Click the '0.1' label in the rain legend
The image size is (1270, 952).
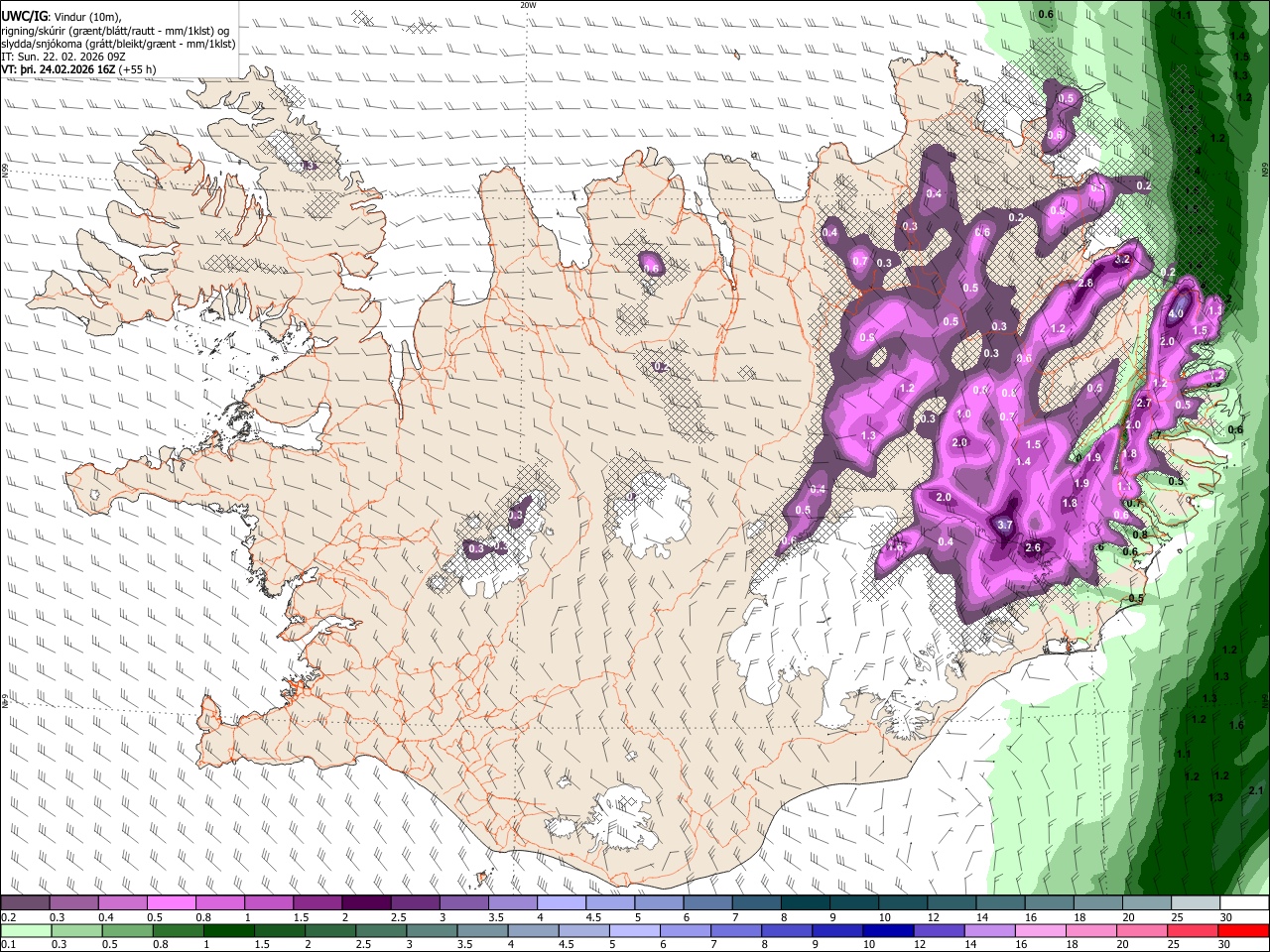click(x=8, y=945)
